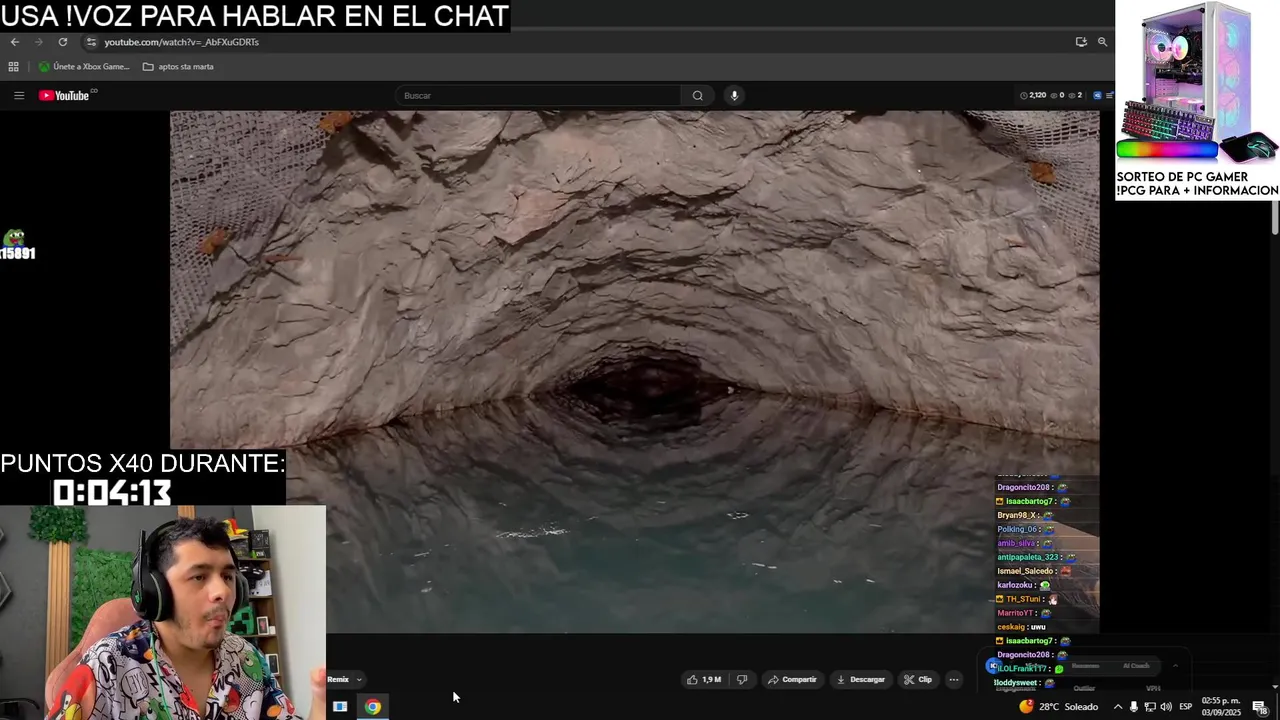Click the Descargar download button
This screenshot has width=1280, height=720.
point(861,680)
